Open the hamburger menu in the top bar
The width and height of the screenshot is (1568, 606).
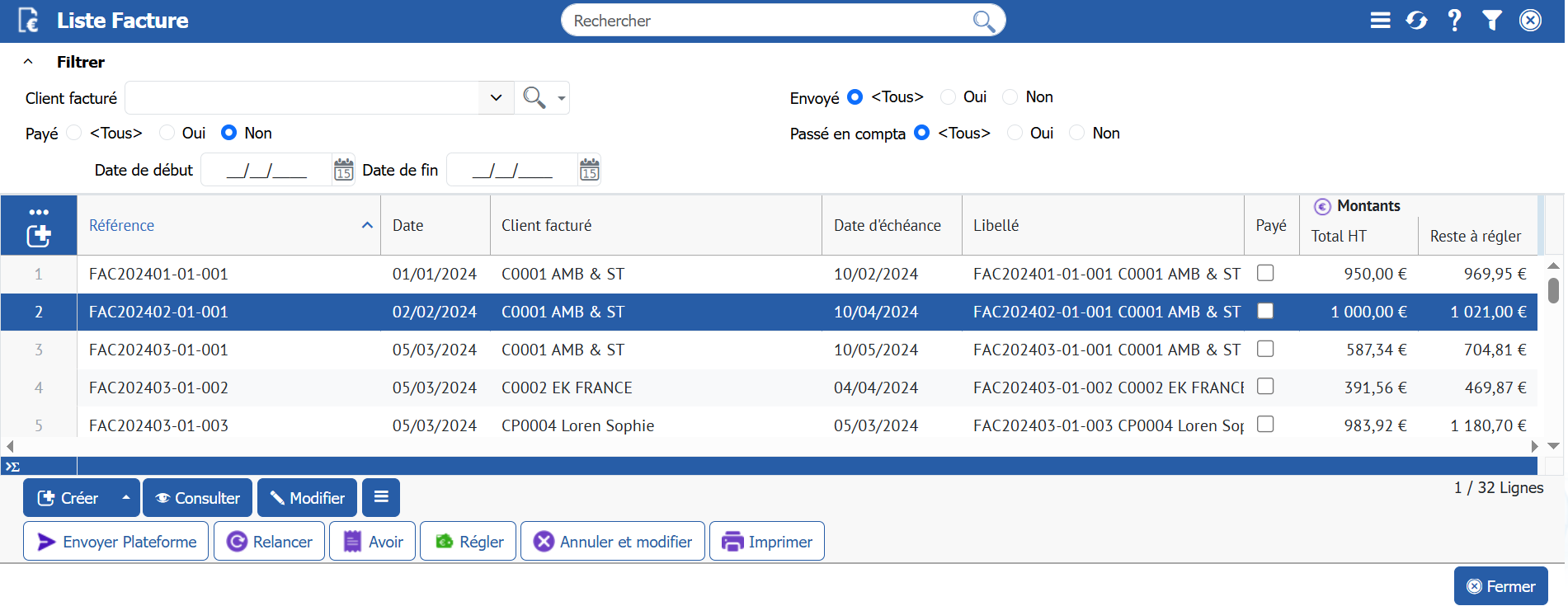pos(1380,21)
